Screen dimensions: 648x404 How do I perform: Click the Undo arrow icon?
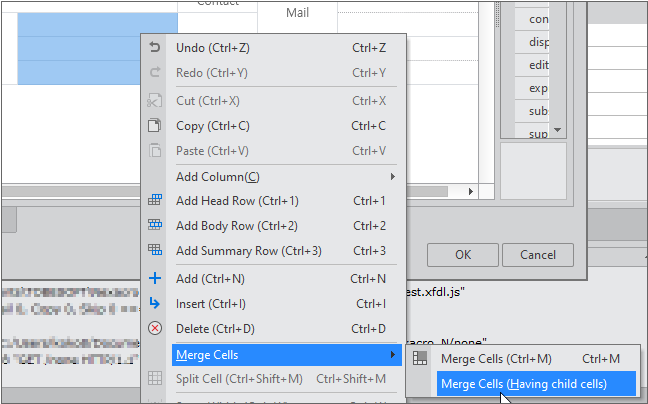154,47
